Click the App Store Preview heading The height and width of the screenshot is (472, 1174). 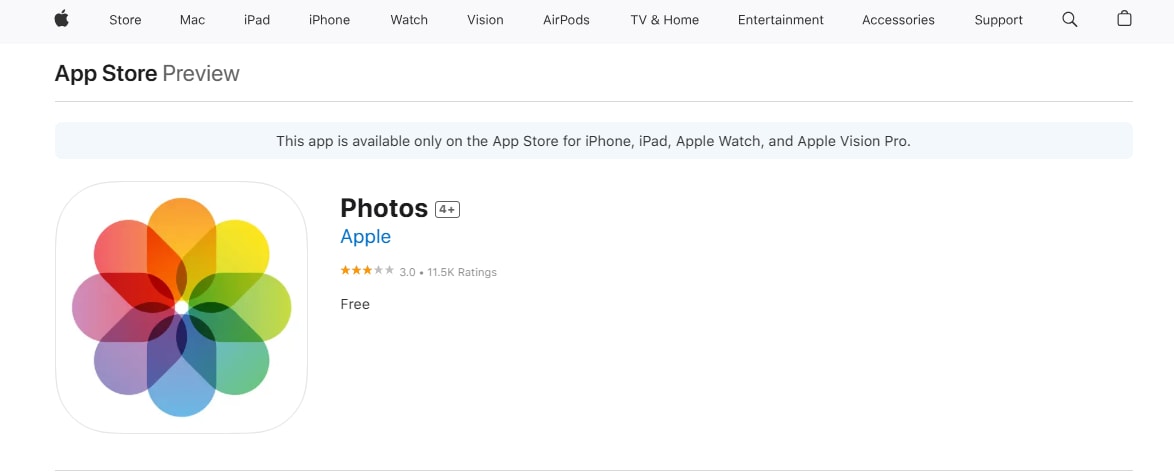point(147,73)
